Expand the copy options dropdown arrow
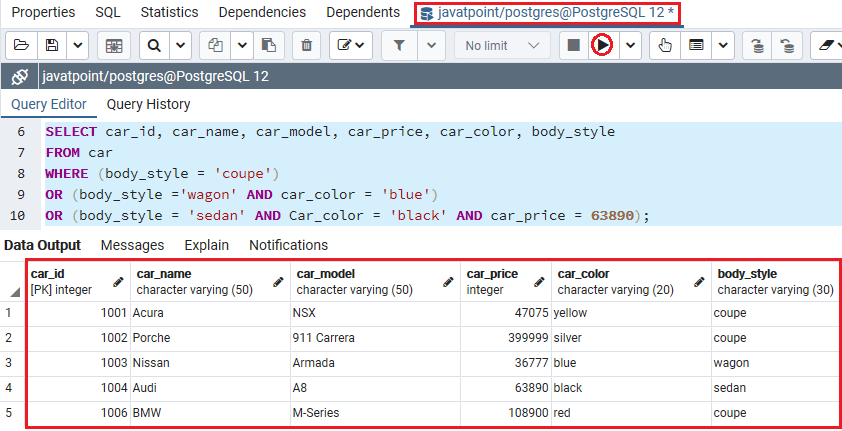Screen dimensions: 842x431 tap(242, 46)
